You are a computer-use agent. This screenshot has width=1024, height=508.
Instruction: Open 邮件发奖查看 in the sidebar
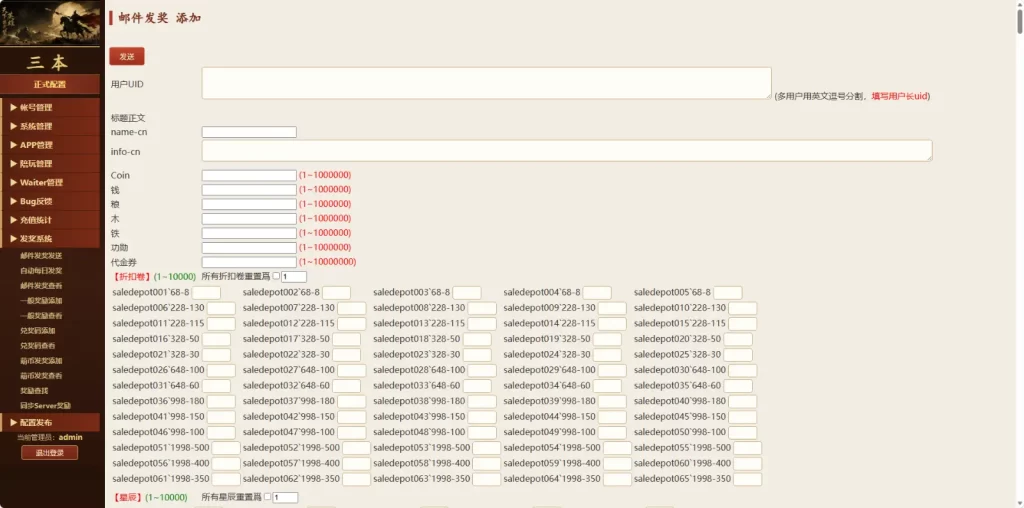click(x=41, y=286)
